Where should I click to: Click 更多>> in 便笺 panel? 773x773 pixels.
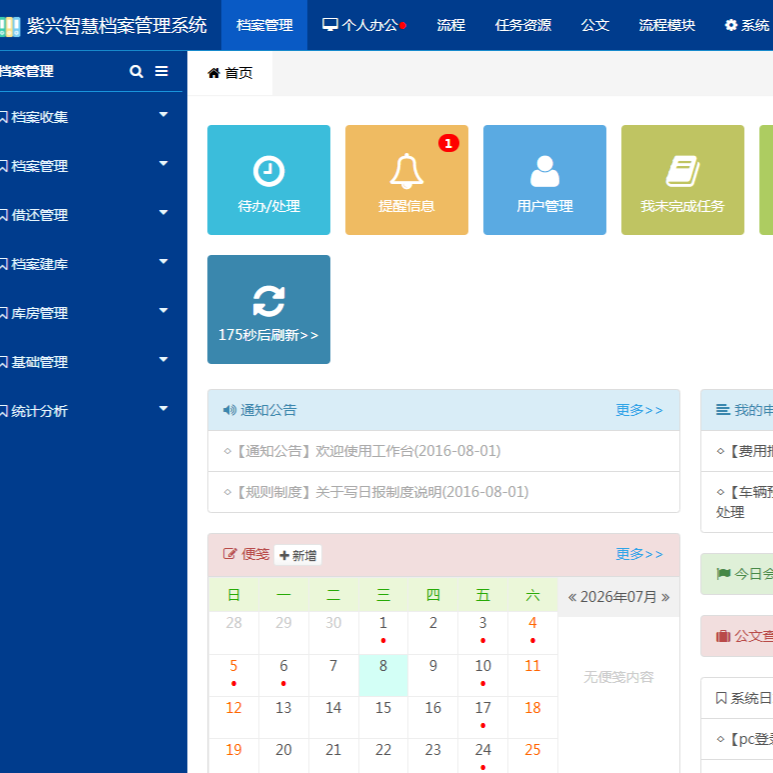[639, 554]
